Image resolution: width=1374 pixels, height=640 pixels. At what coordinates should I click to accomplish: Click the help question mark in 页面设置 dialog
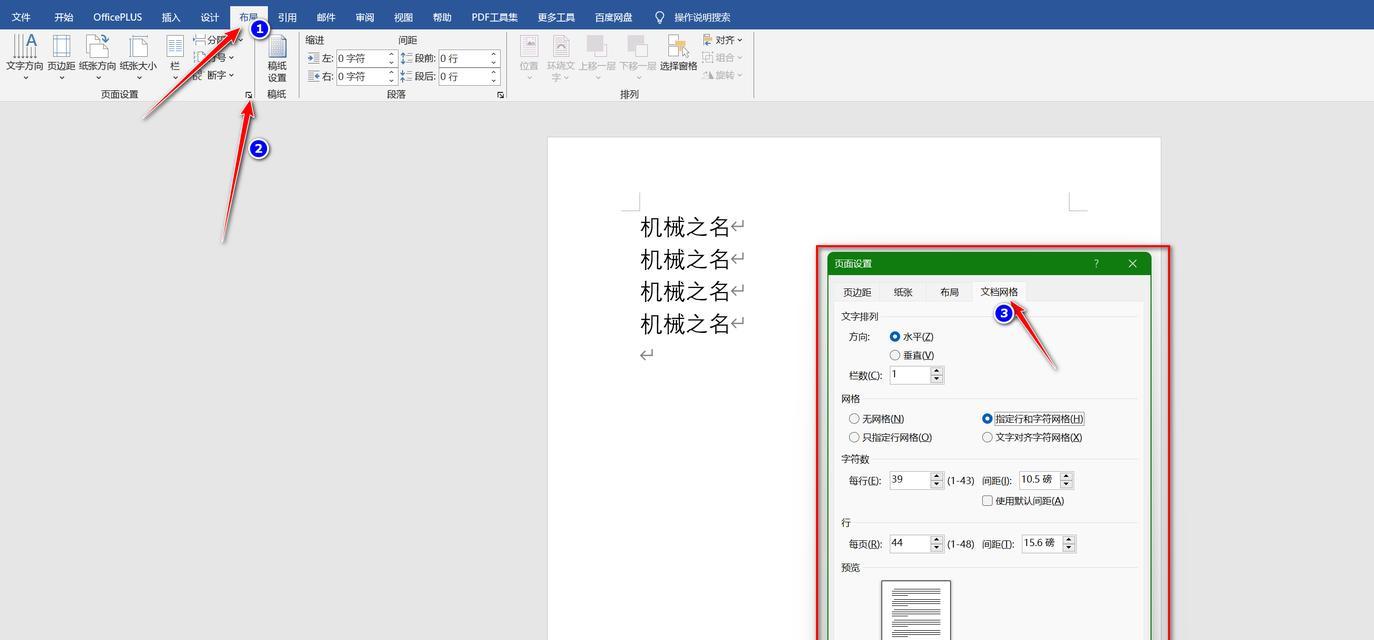pyautogui.click(x=1096, y=264)
